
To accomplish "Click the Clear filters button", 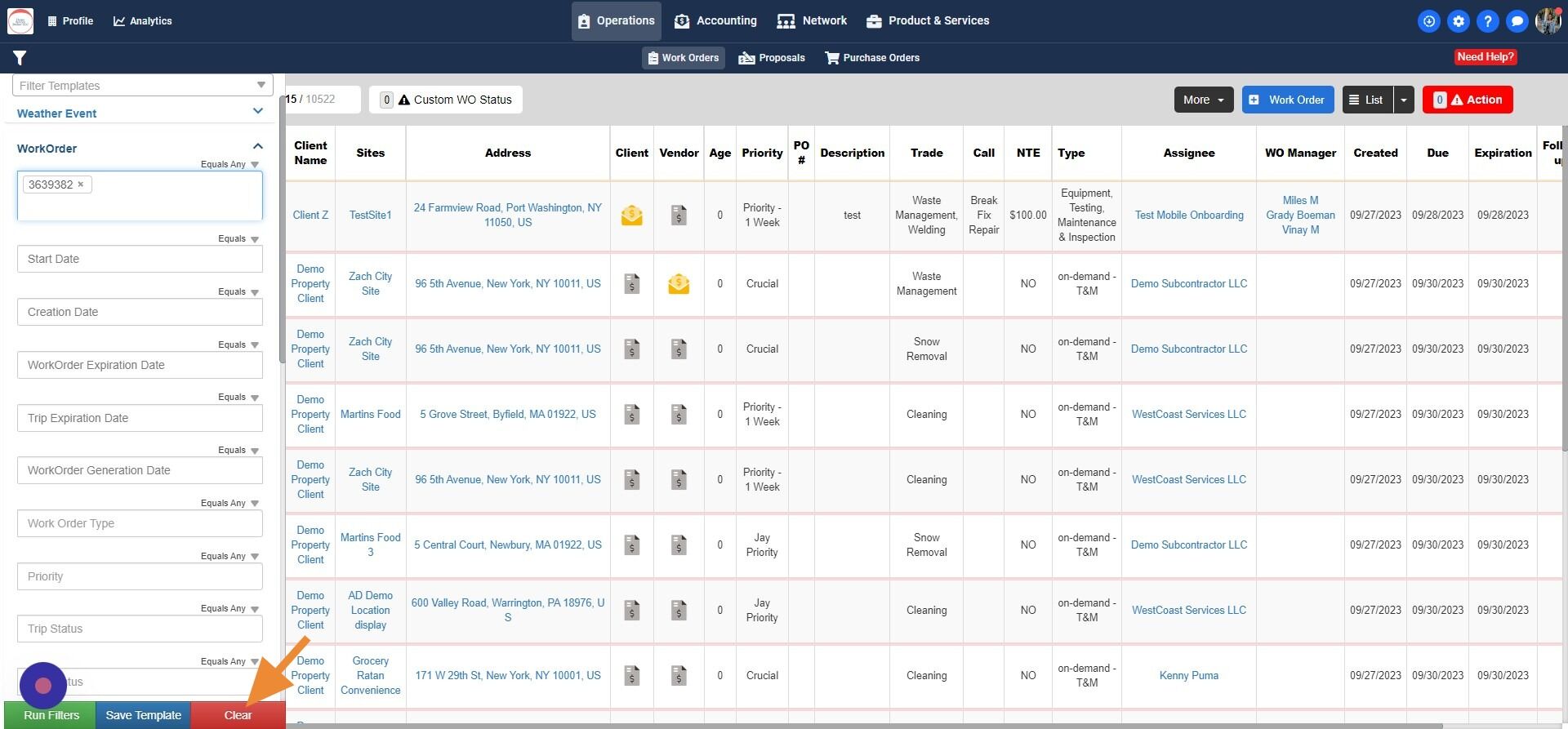I will point(238,715).
